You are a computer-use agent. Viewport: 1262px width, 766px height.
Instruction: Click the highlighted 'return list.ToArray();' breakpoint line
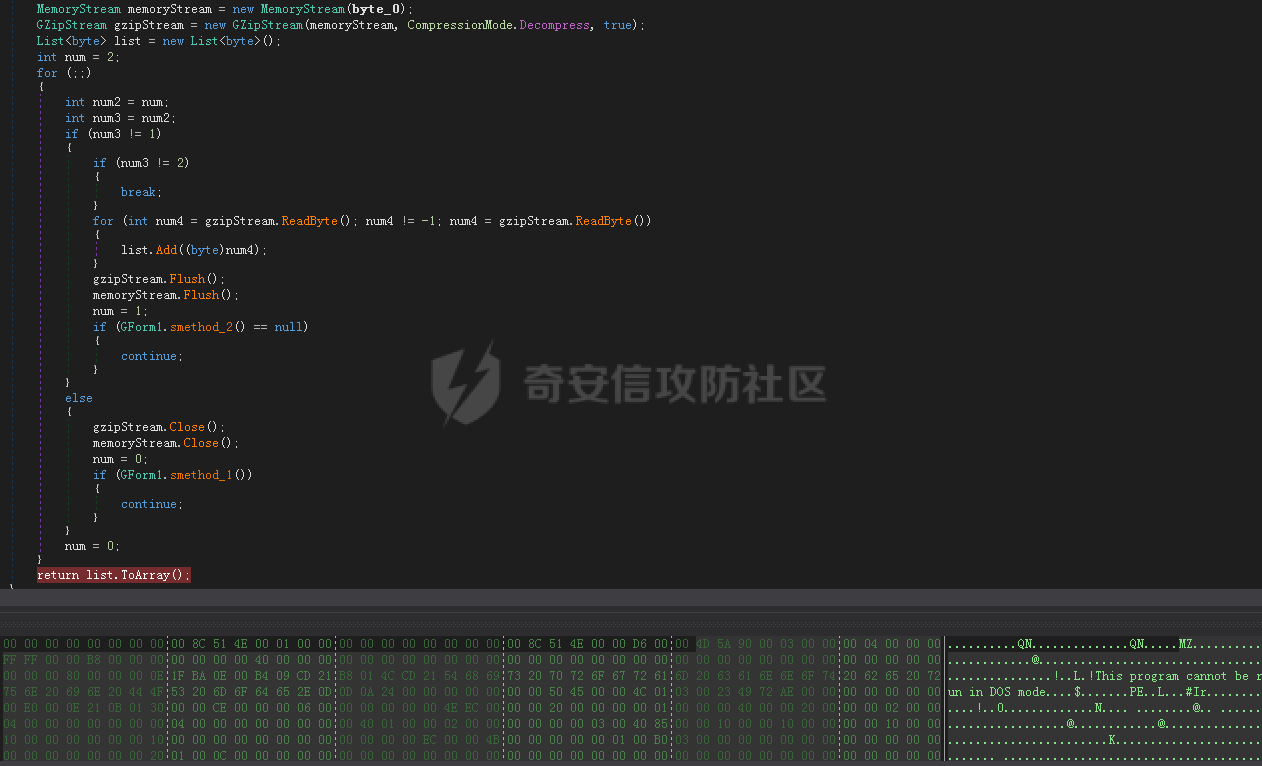point(113,575)
